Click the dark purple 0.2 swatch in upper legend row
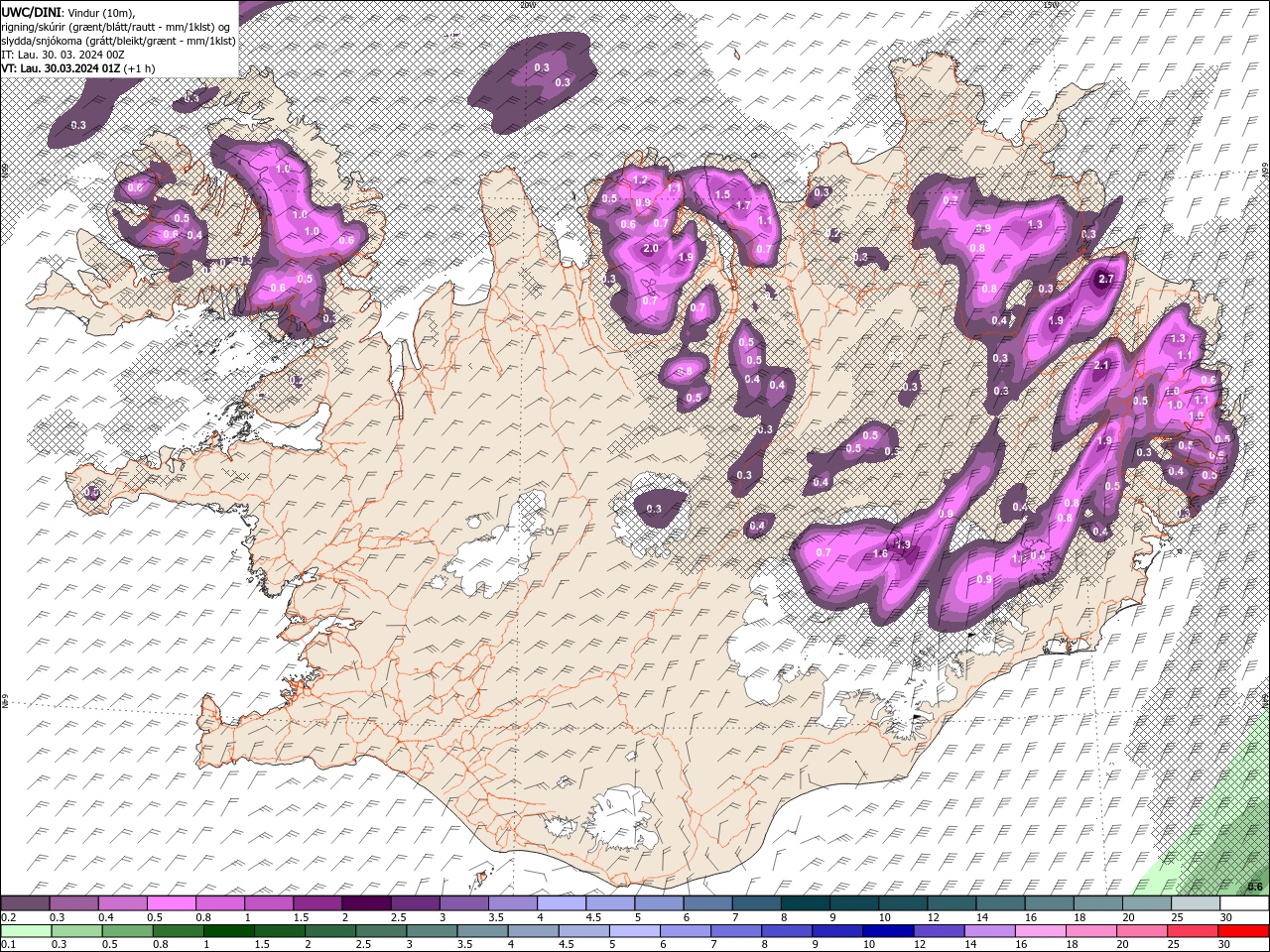 (x=26, y=903)
